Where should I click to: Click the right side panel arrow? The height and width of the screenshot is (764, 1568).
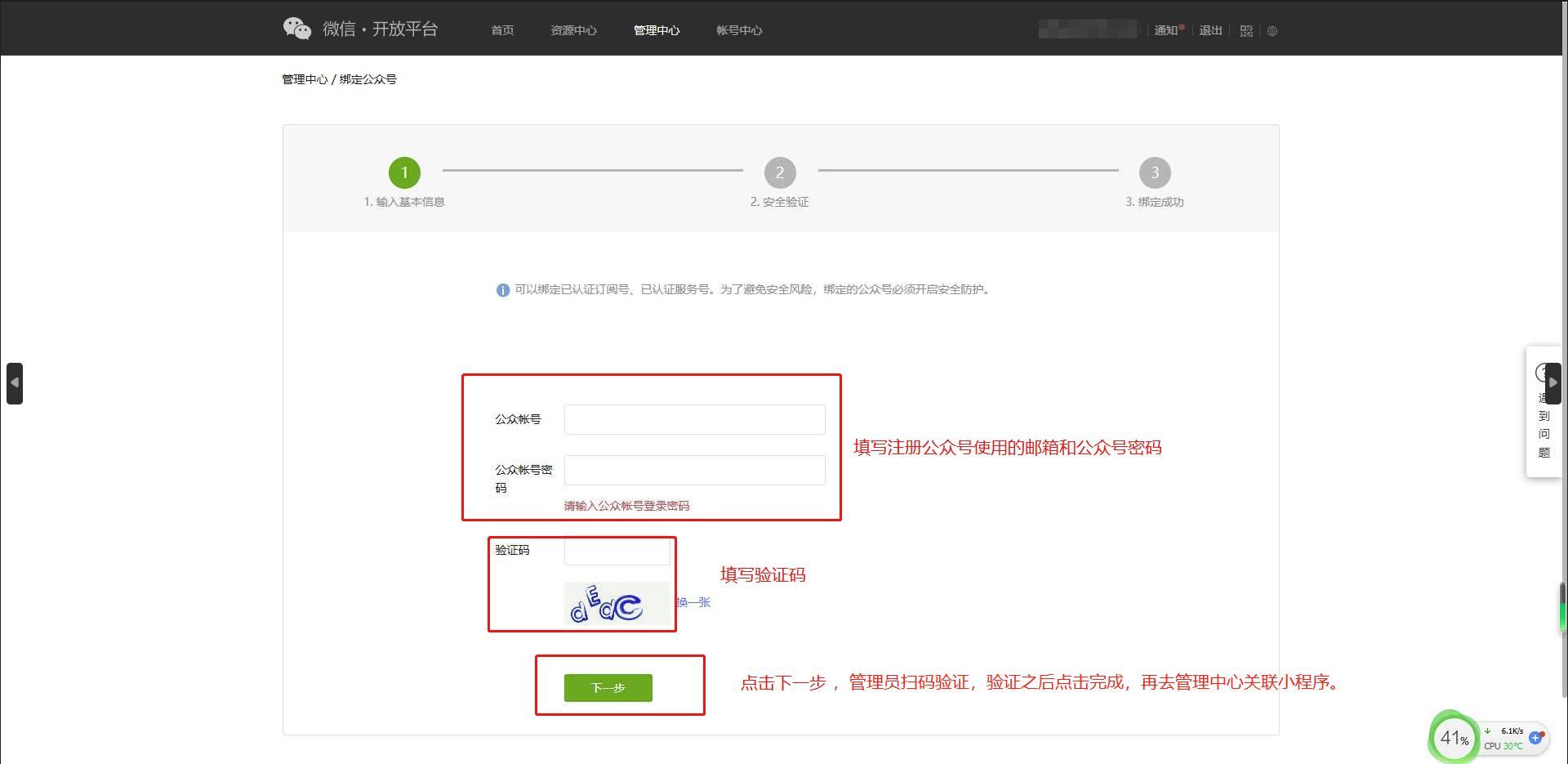(x=1552, y=383)
